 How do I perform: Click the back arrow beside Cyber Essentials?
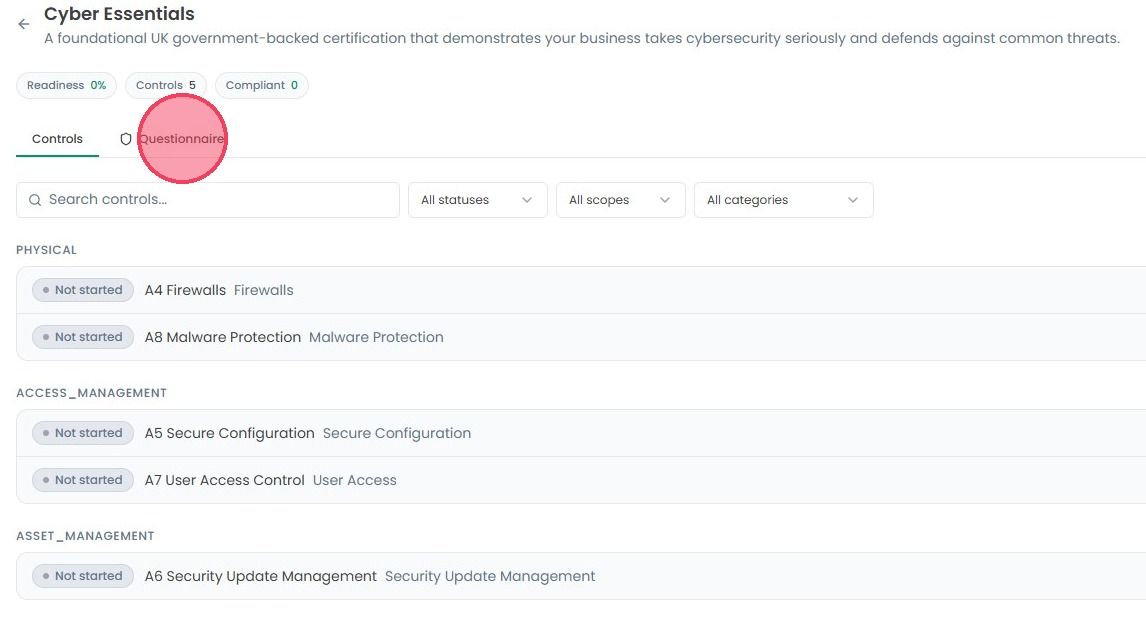pos(23,24)
